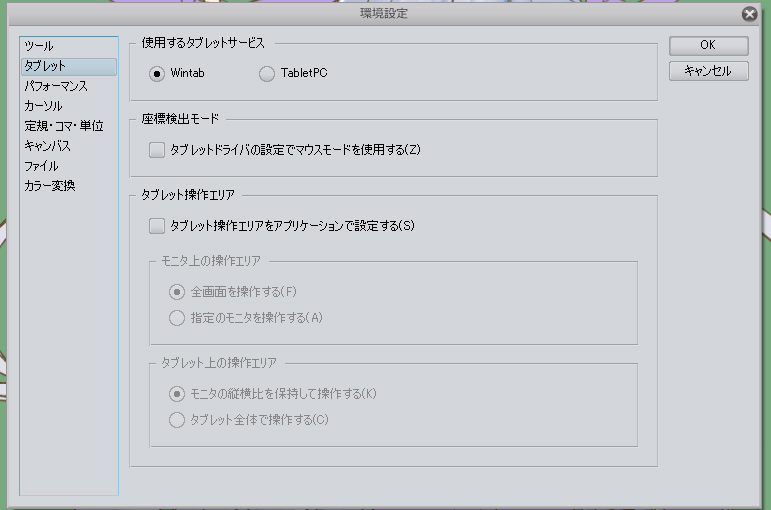Close the 環境設定 dialog
The image size is (771, 510).
pos(749,14)
